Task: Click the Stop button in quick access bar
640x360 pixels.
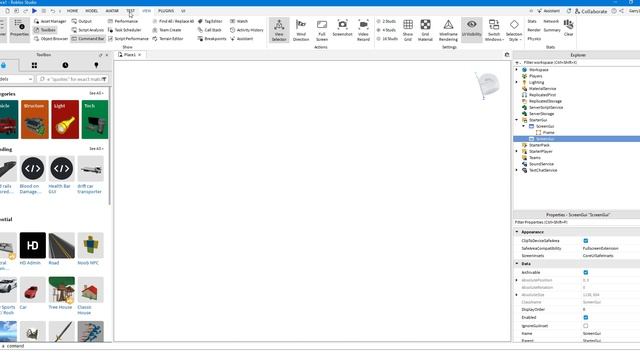Action: point(44,11)
